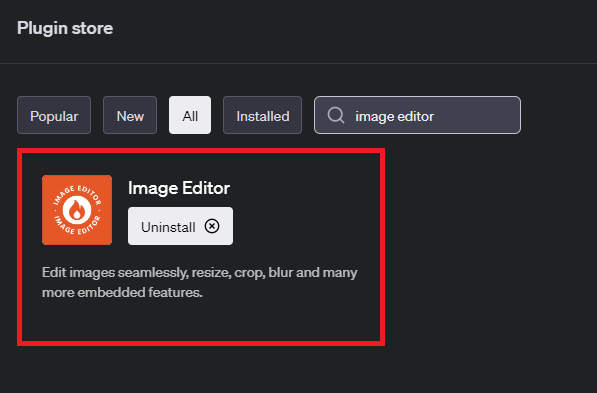The image size is (597, 393).
Task: Click the search magnifier icon
Action: 336,115
